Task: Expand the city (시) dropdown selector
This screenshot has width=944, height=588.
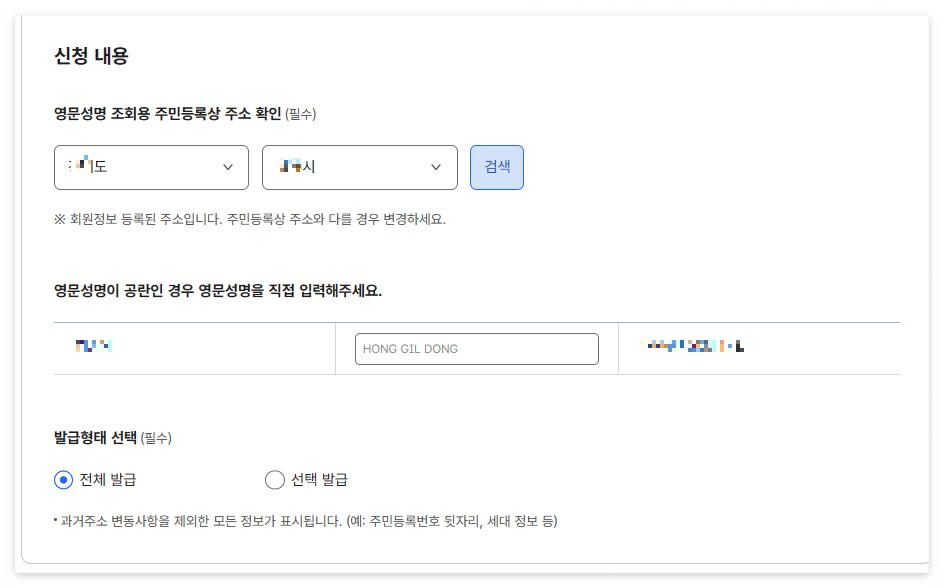Action: click(x=360, y=167)
